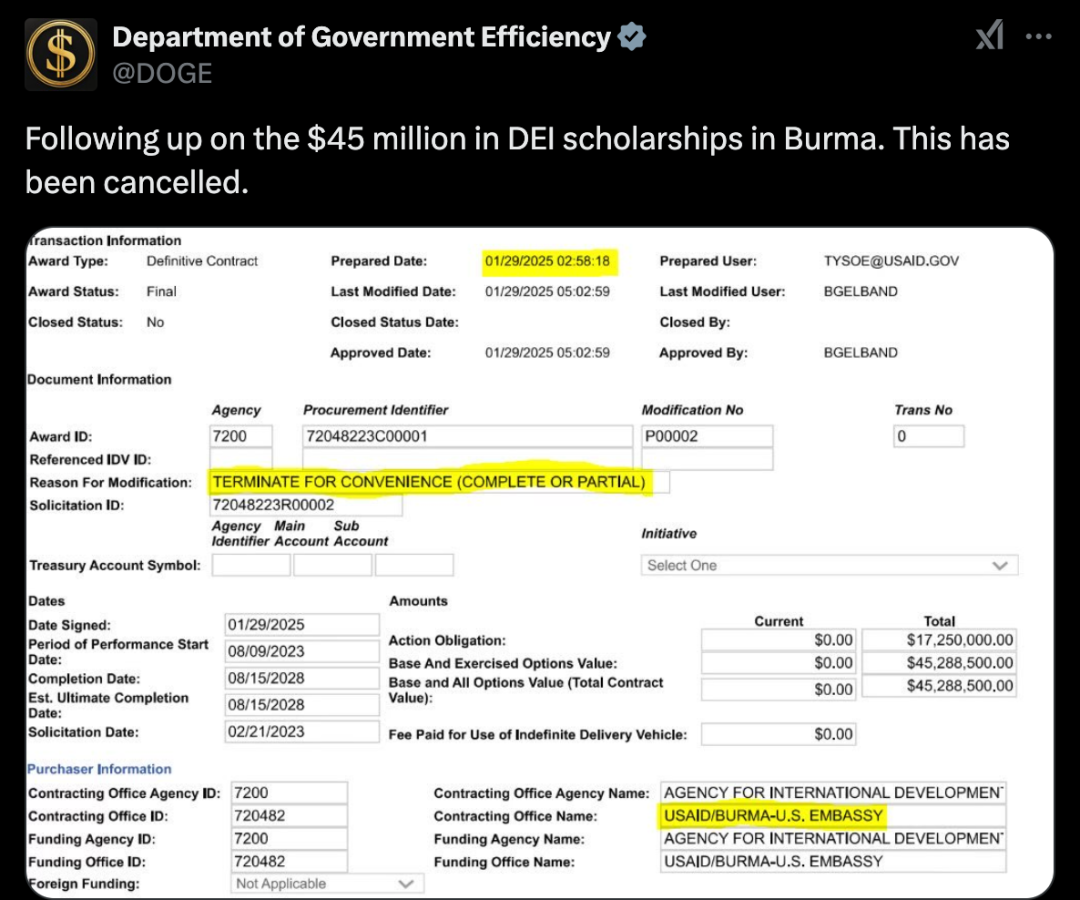The width and height of the screenshot is (1080, 900).
Task: Click the Dates section heading
Action: coord(46,600)
